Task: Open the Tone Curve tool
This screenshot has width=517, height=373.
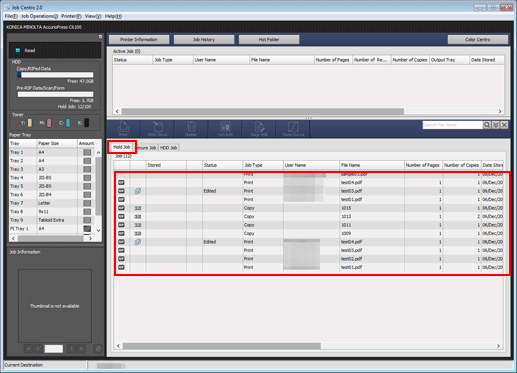Action: [293, 129]
